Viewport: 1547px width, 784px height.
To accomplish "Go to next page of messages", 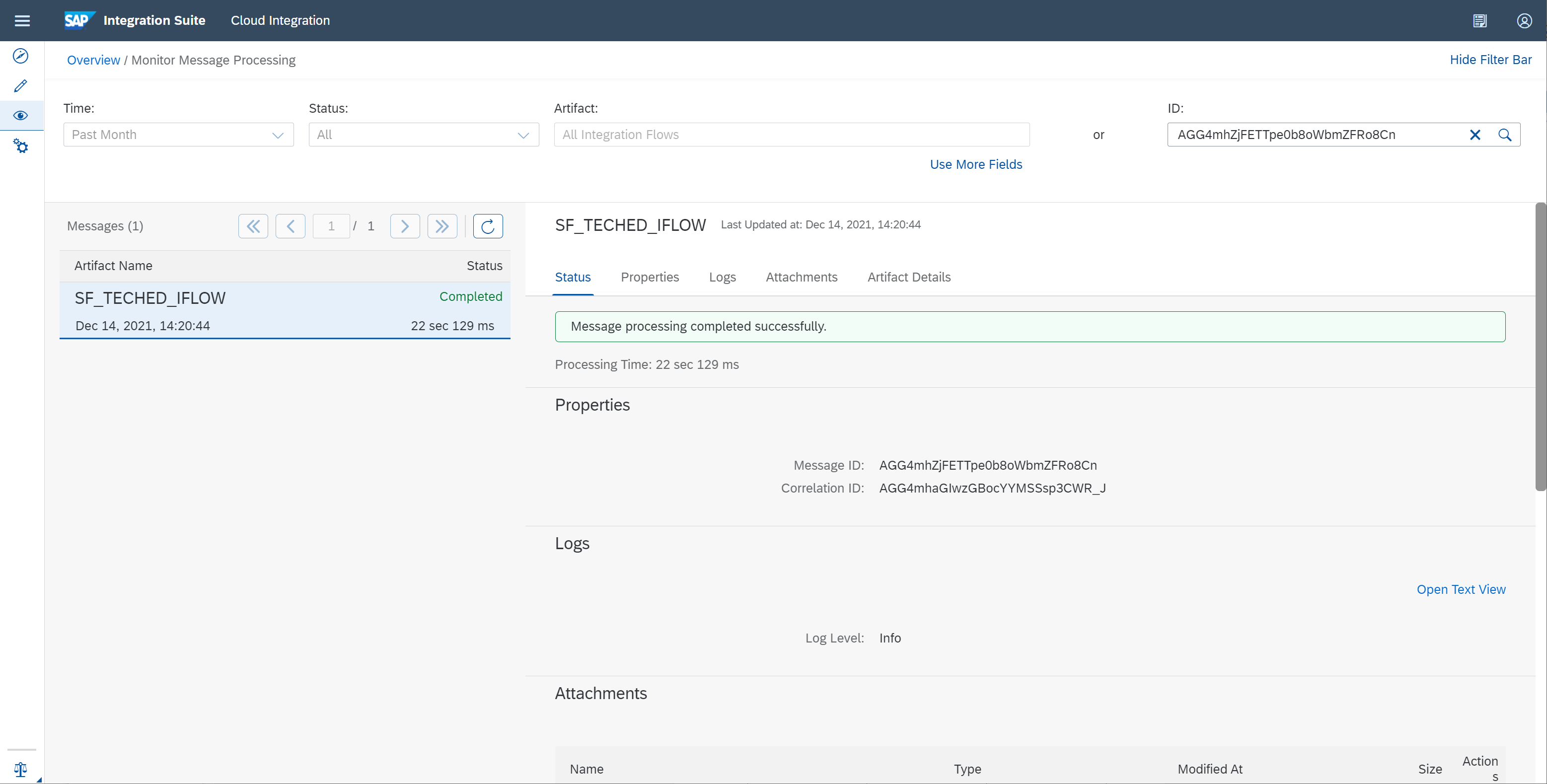I will pyautogui.click(x=405, y=226).
